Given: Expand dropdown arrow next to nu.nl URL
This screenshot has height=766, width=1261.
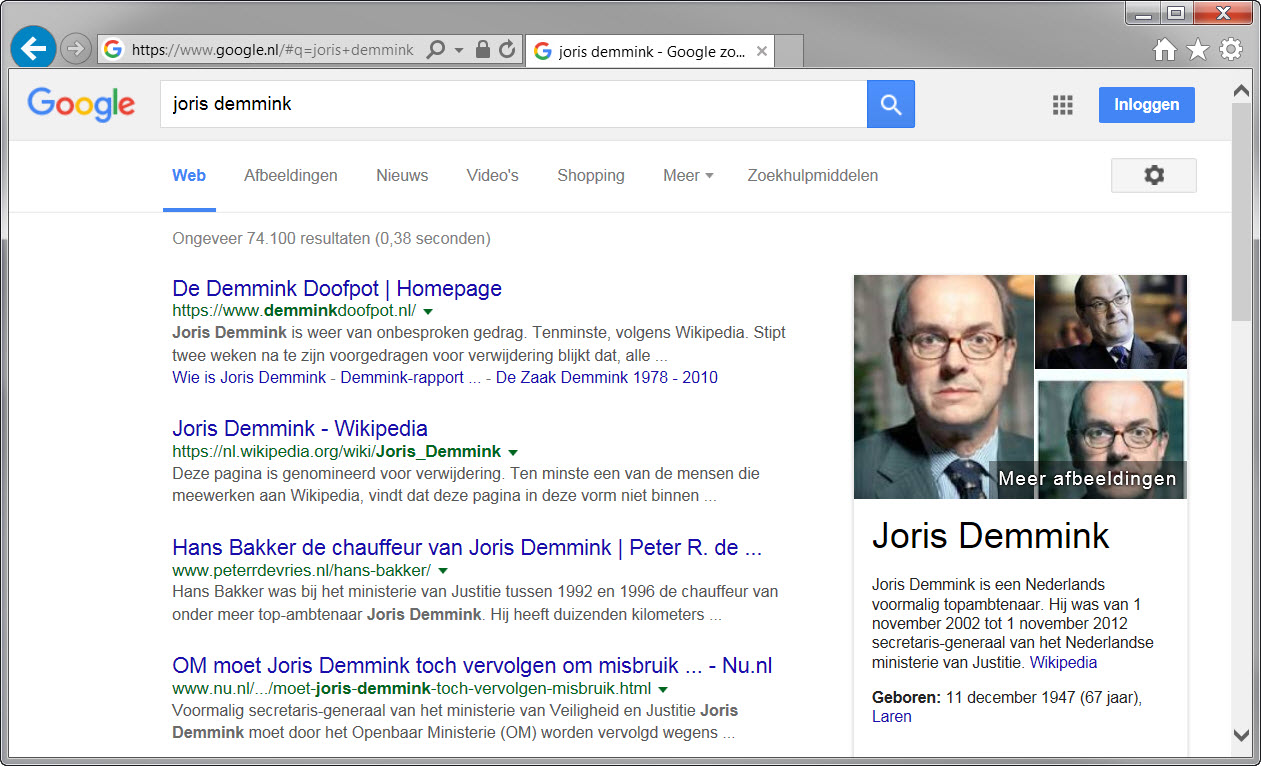Looking at the screenshot, I should click(x=663, y=689).
